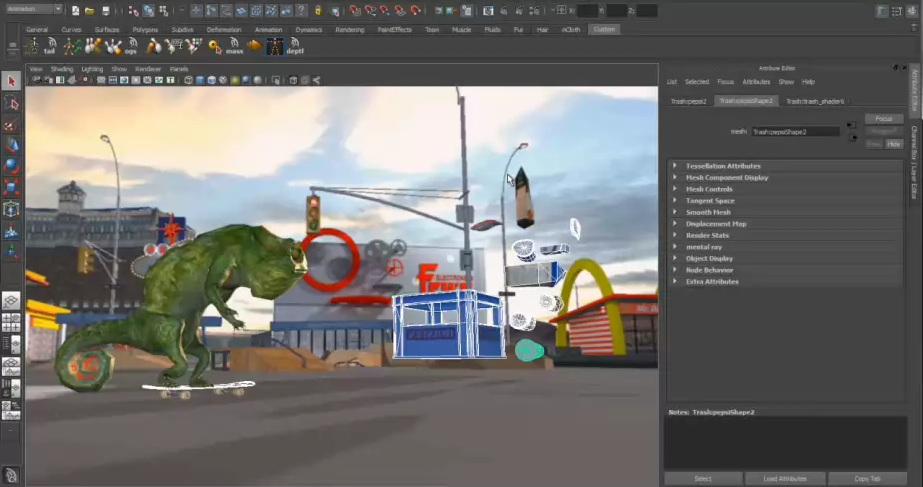This screenshot has width=923, height=487.
Task: Click the 'ogs' shelf script icon
Action: coord(131,46)
